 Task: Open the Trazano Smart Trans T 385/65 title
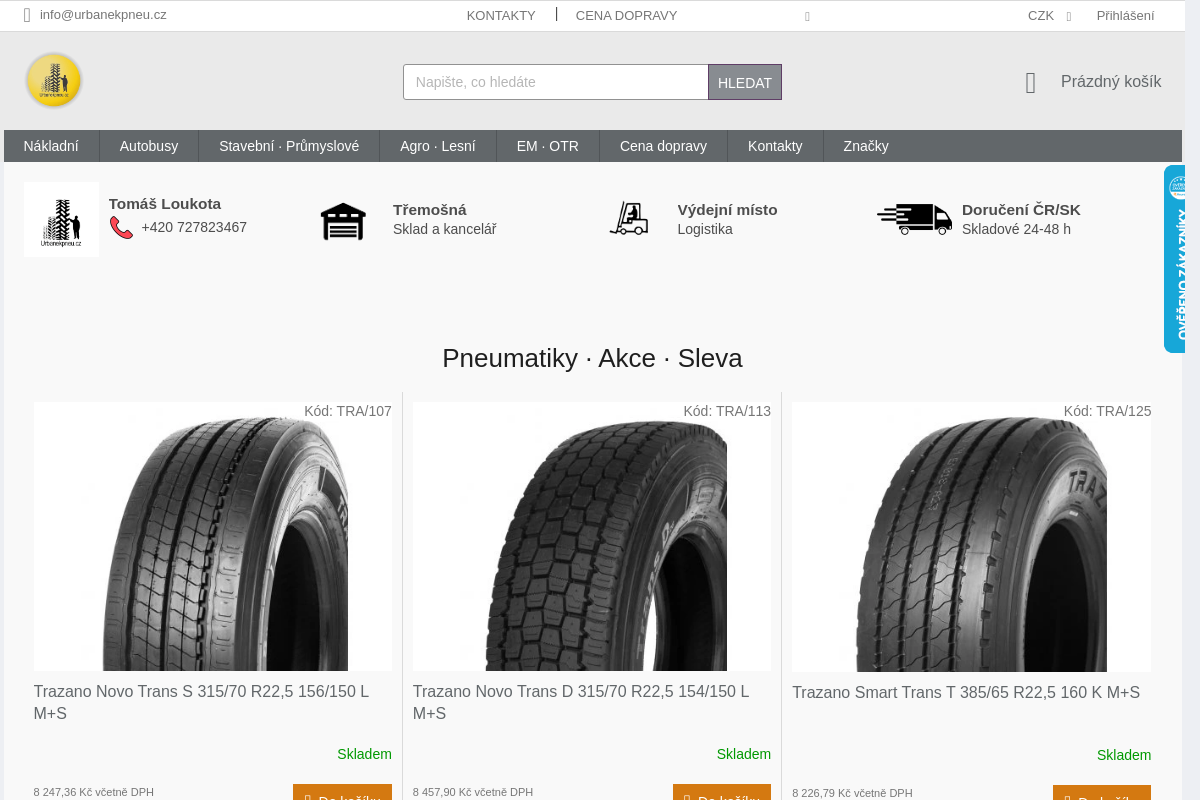(966, 692)
